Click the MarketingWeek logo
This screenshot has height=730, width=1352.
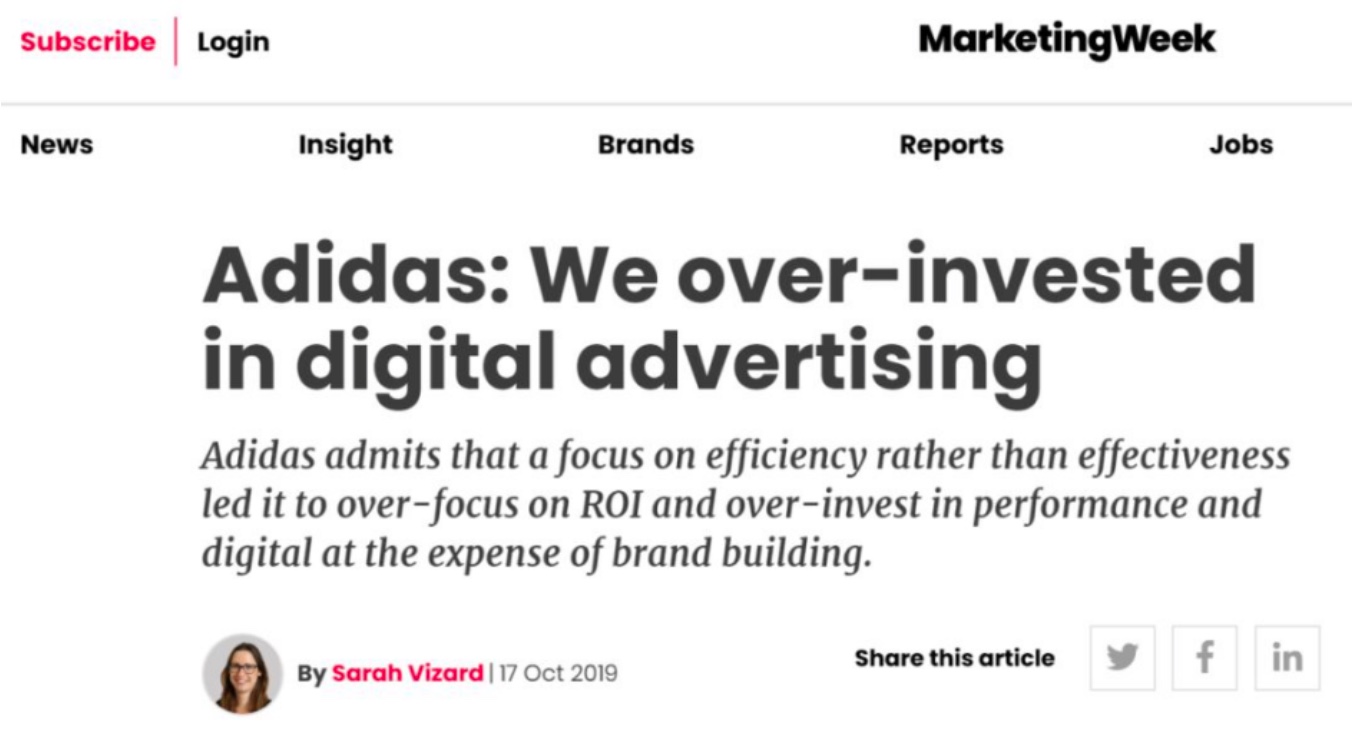click(x=1067, y=40)
